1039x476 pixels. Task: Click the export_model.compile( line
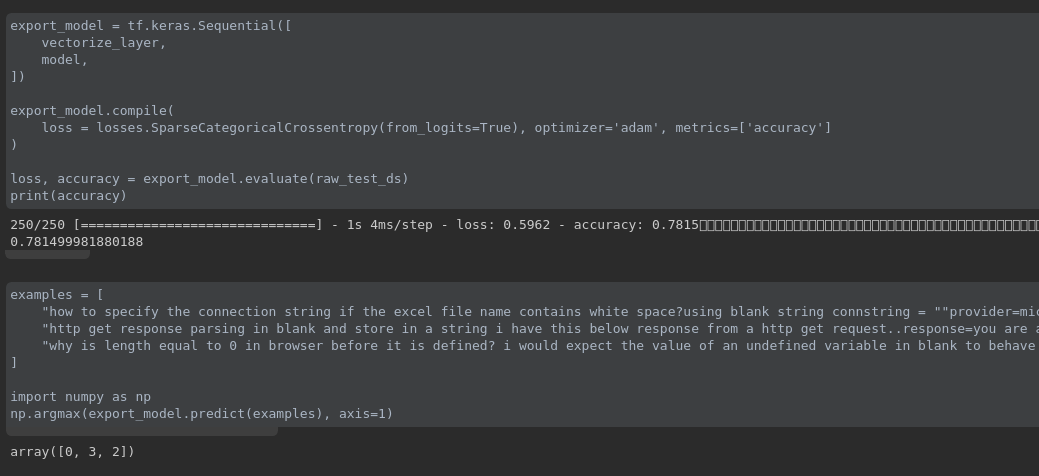92,111
